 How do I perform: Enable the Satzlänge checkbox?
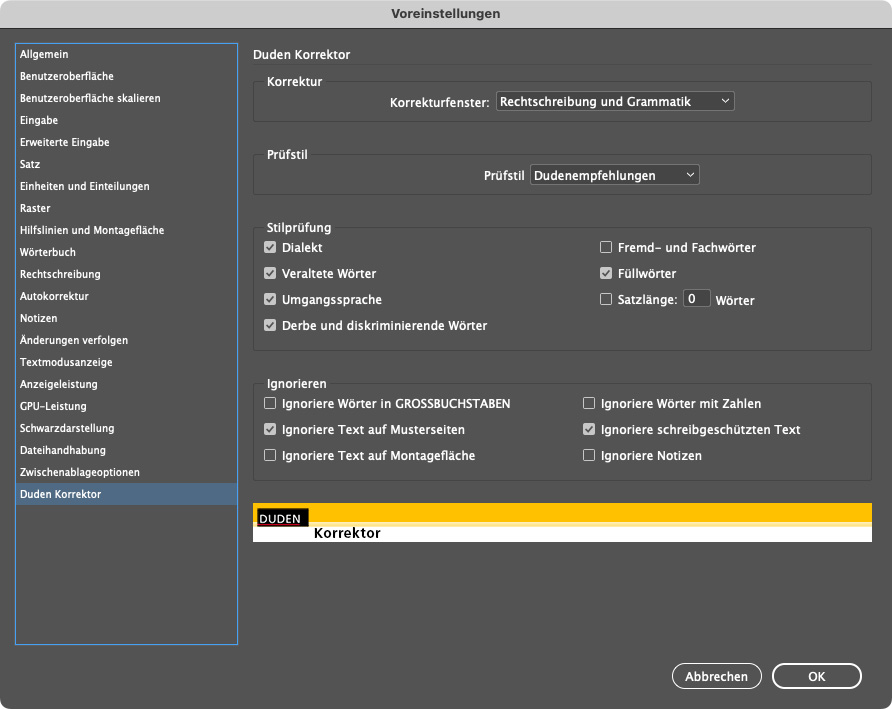point(606,299)
